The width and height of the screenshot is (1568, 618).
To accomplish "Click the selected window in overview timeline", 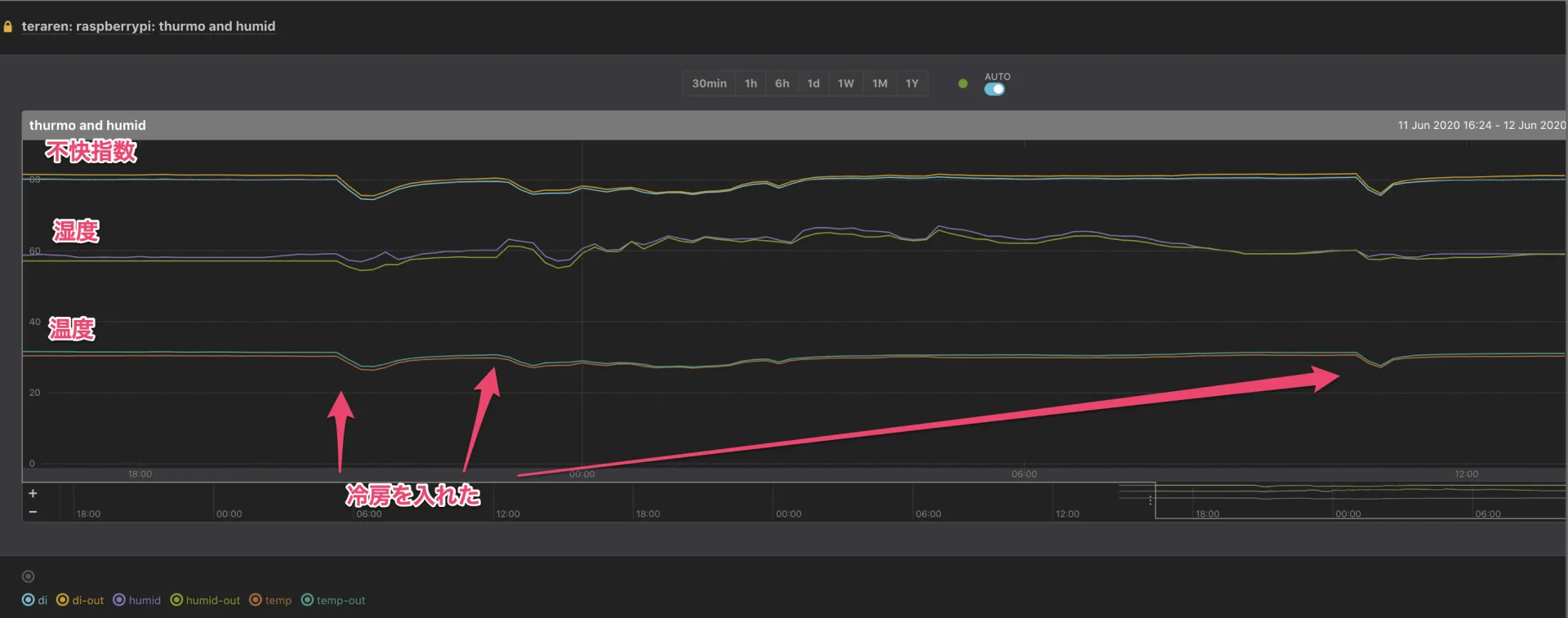I will pyautogui.click(x=1360, y=500).
